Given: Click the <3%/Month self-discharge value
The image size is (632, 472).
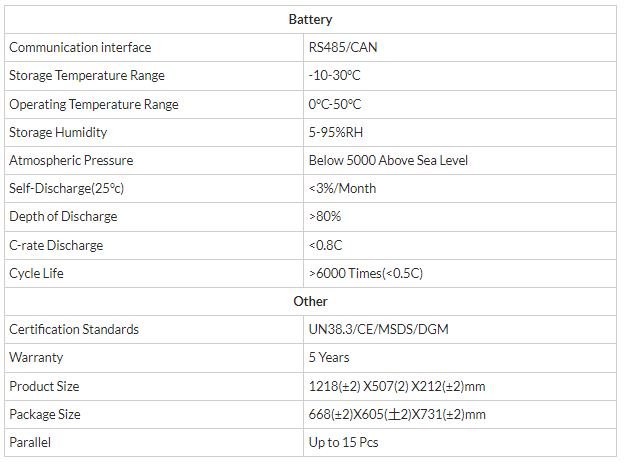Looking at the screenshot, I should click(x=343, y=188).
